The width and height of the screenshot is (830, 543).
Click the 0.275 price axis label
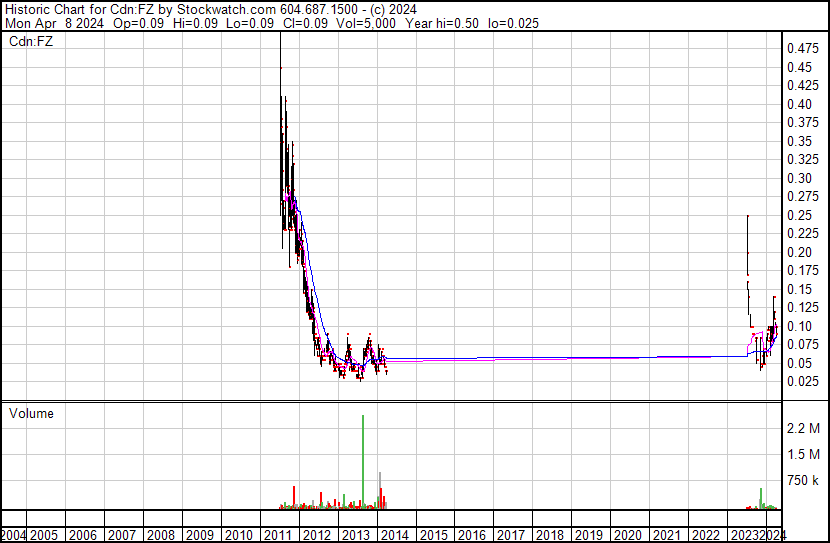pyautogui.click(x=803, y=196)
